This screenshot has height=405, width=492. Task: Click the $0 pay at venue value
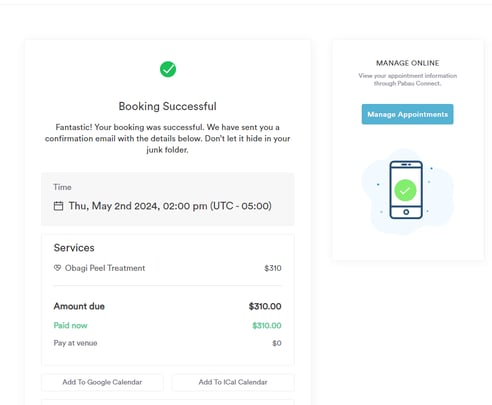coord(277,343)
